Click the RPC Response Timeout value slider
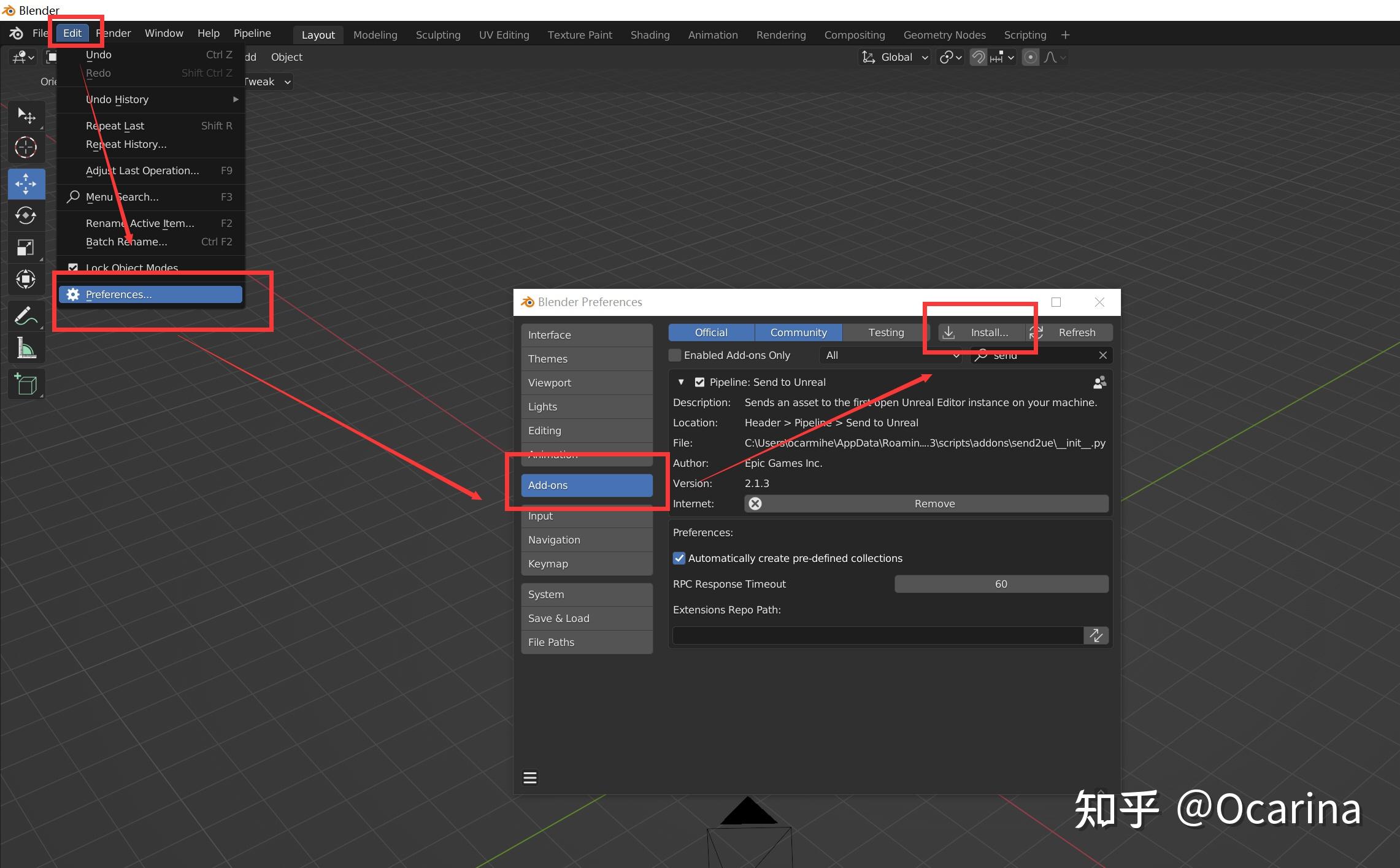 click(1001, 583)
